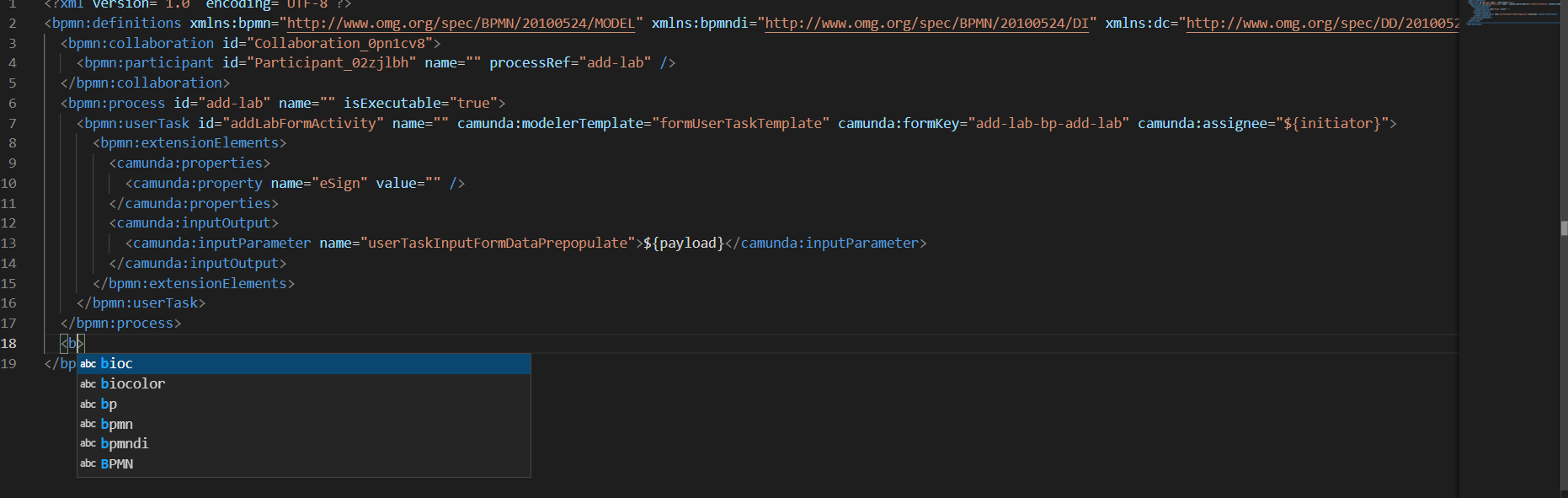Click the vertical scrollbar thumb

coord(1564,228)
